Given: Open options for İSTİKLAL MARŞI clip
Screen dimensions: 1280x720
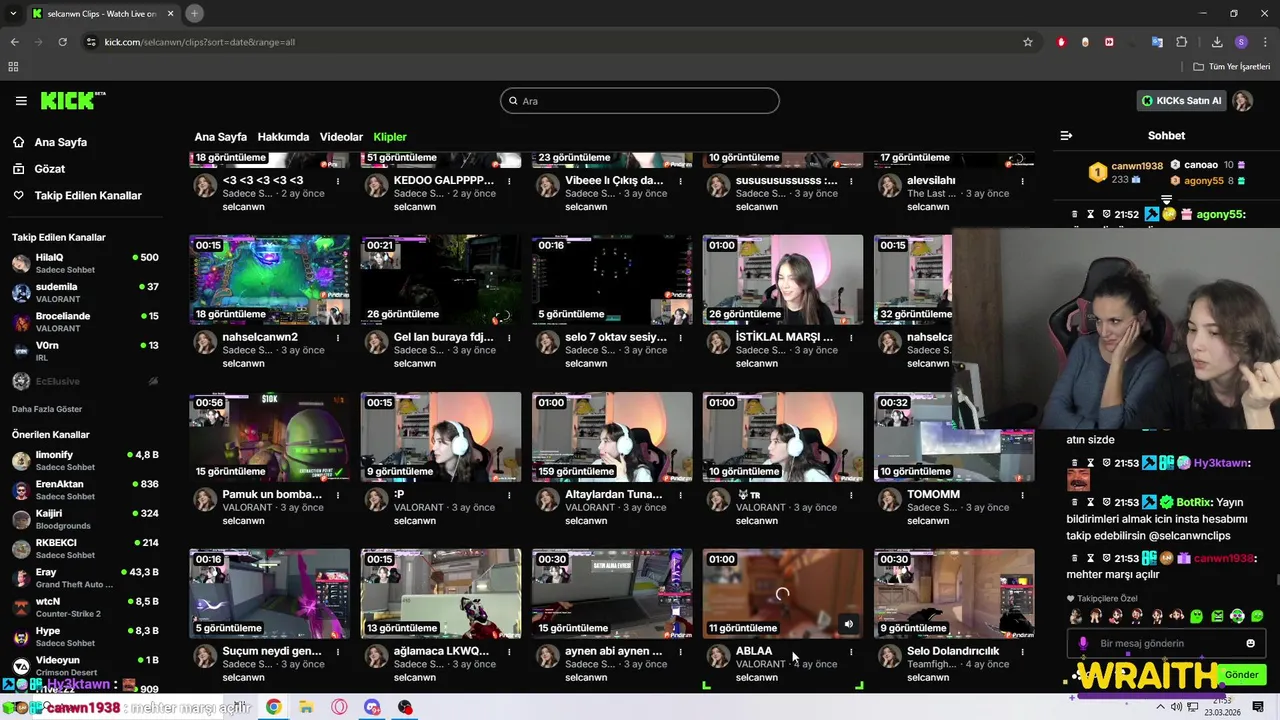Looking at the screenshot, I should (851, 338).
